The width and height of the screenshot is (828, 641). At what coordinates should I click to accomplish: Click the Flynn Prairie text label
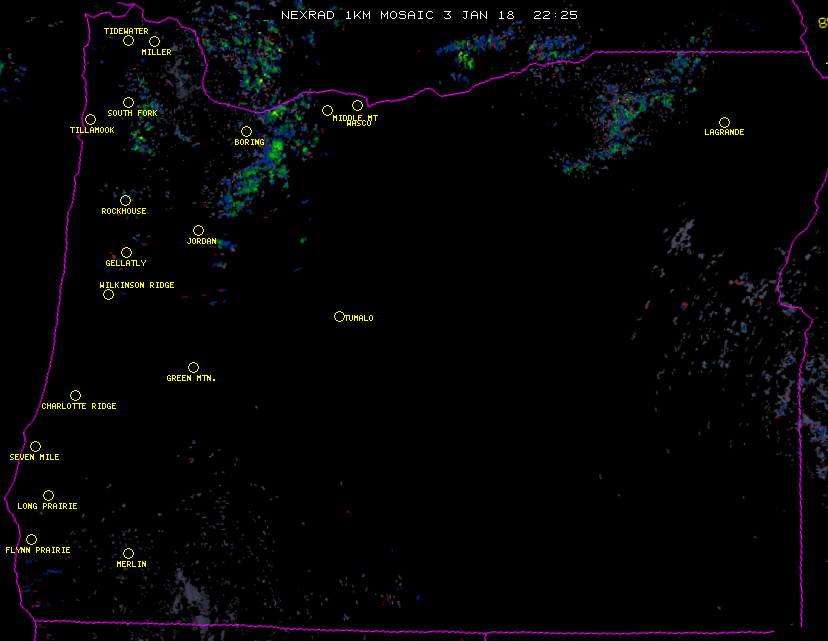[x=38, y=551]
